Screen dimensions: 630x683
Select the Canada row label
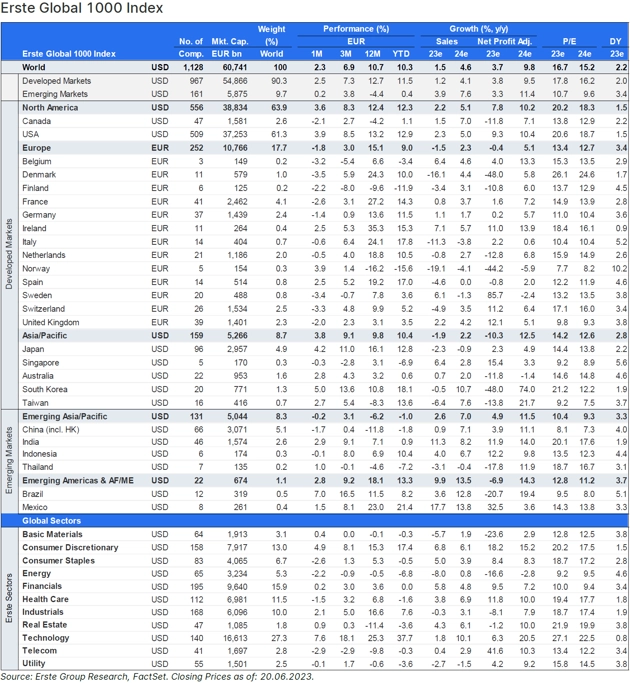[x=37, y=121]
